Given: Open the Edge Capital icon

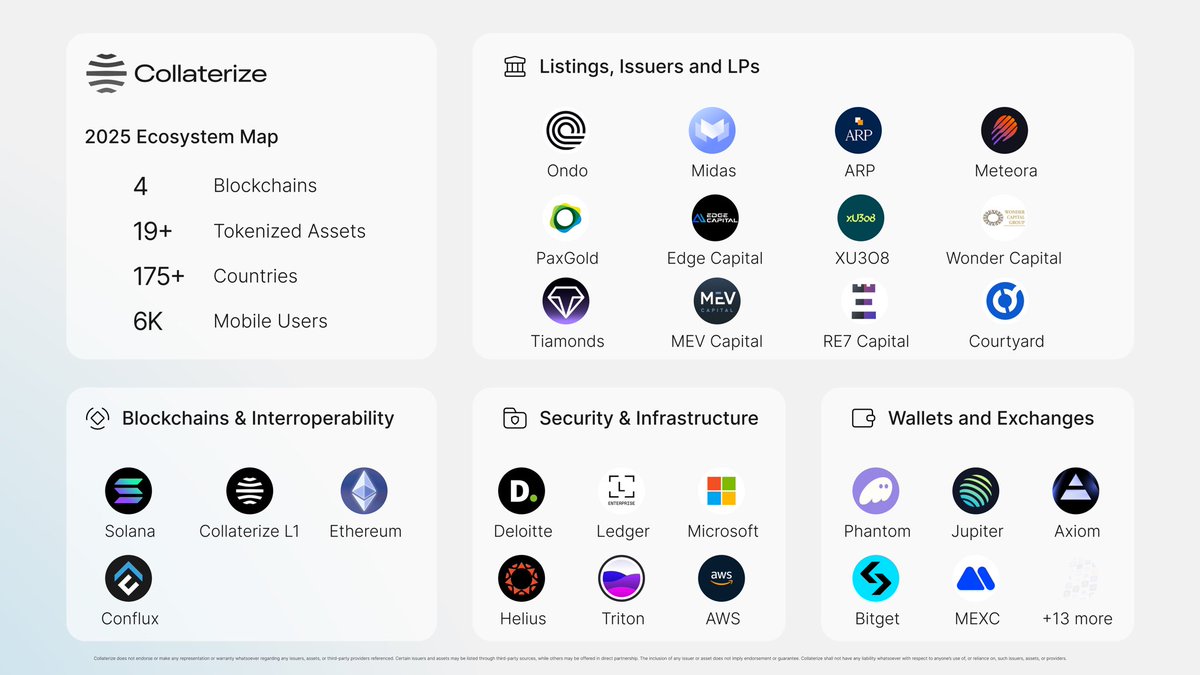Looking at the screenshot, I should pyautogui.click(x=715, y=218).
